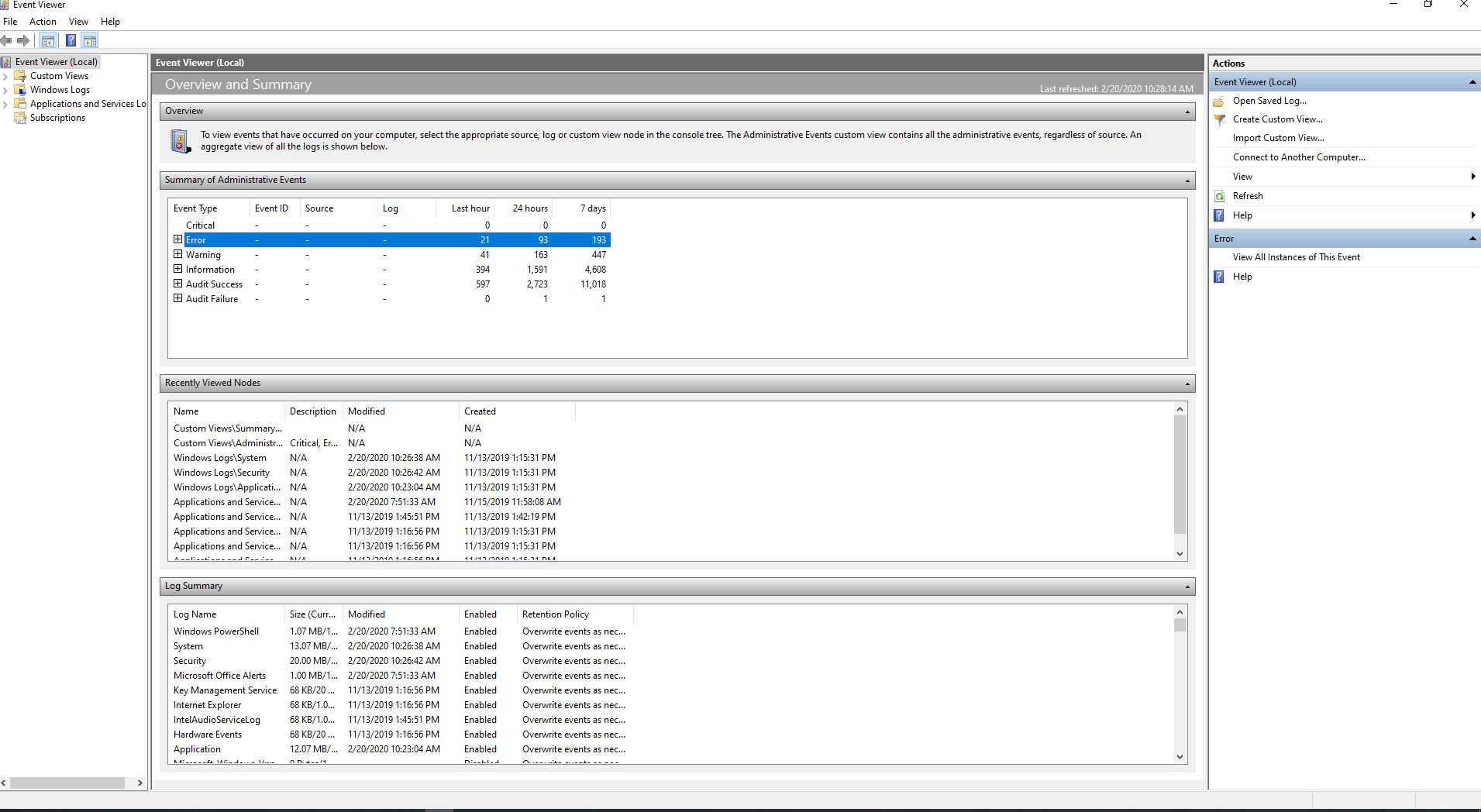Click the Event Viewer title bar app icon
The width and height of the screenshot is (1481, 812).
(x=5, y=5)
